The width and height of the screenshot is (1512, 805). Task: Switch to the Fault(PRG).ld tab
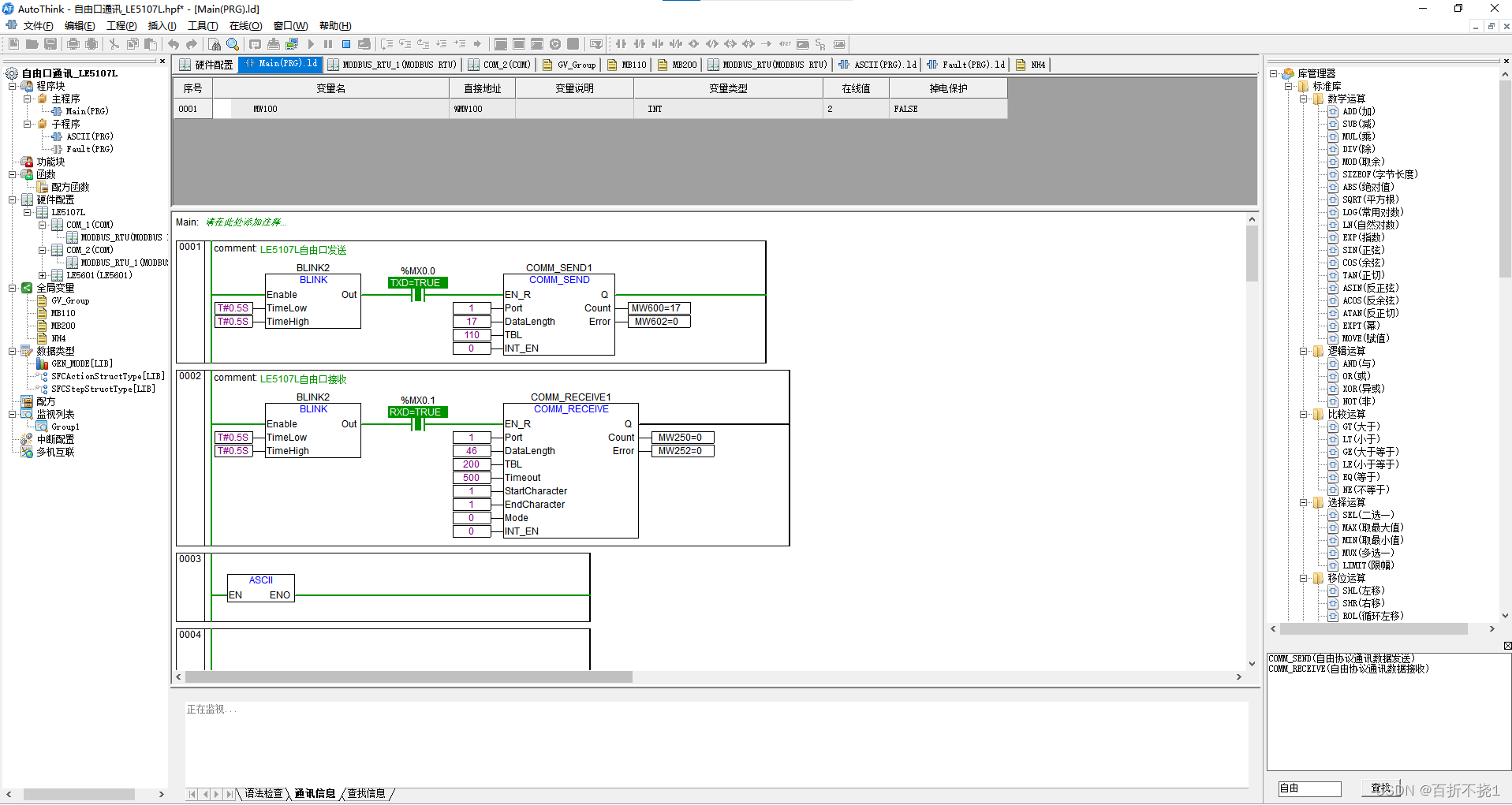966,65
